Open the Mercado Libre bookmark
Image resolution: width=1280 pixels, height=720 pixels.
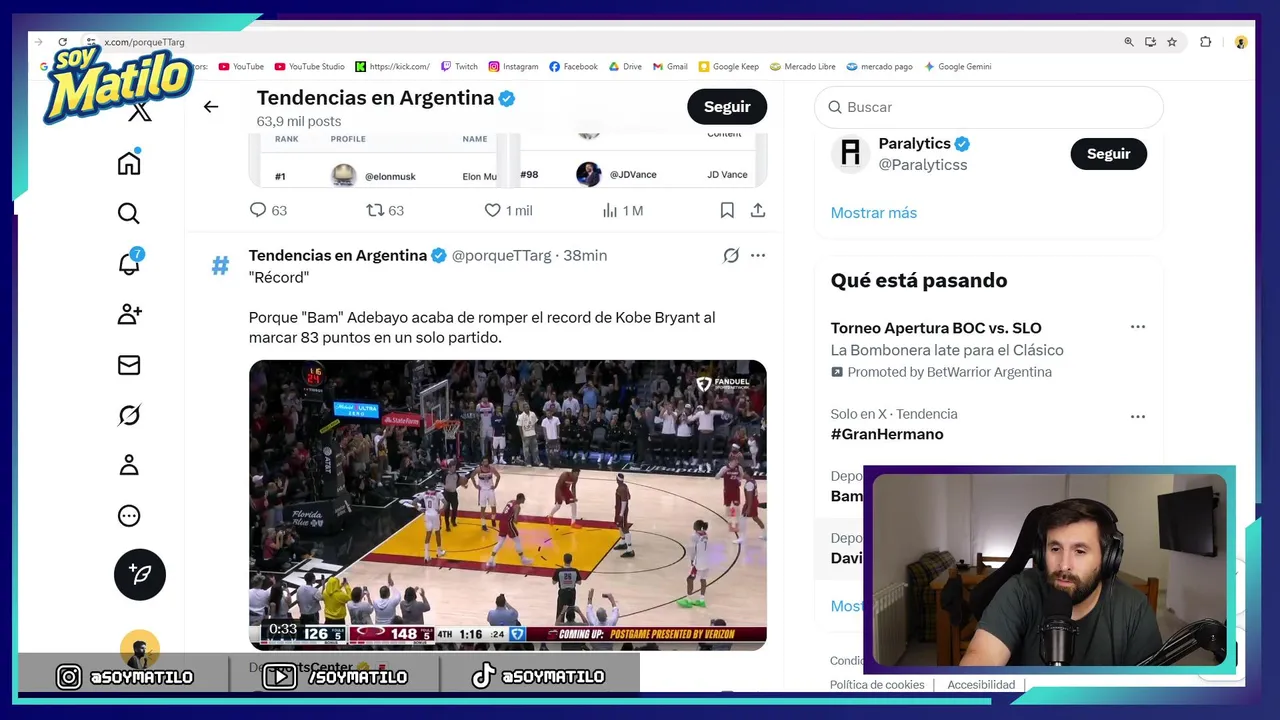click(x=802, y=67)
